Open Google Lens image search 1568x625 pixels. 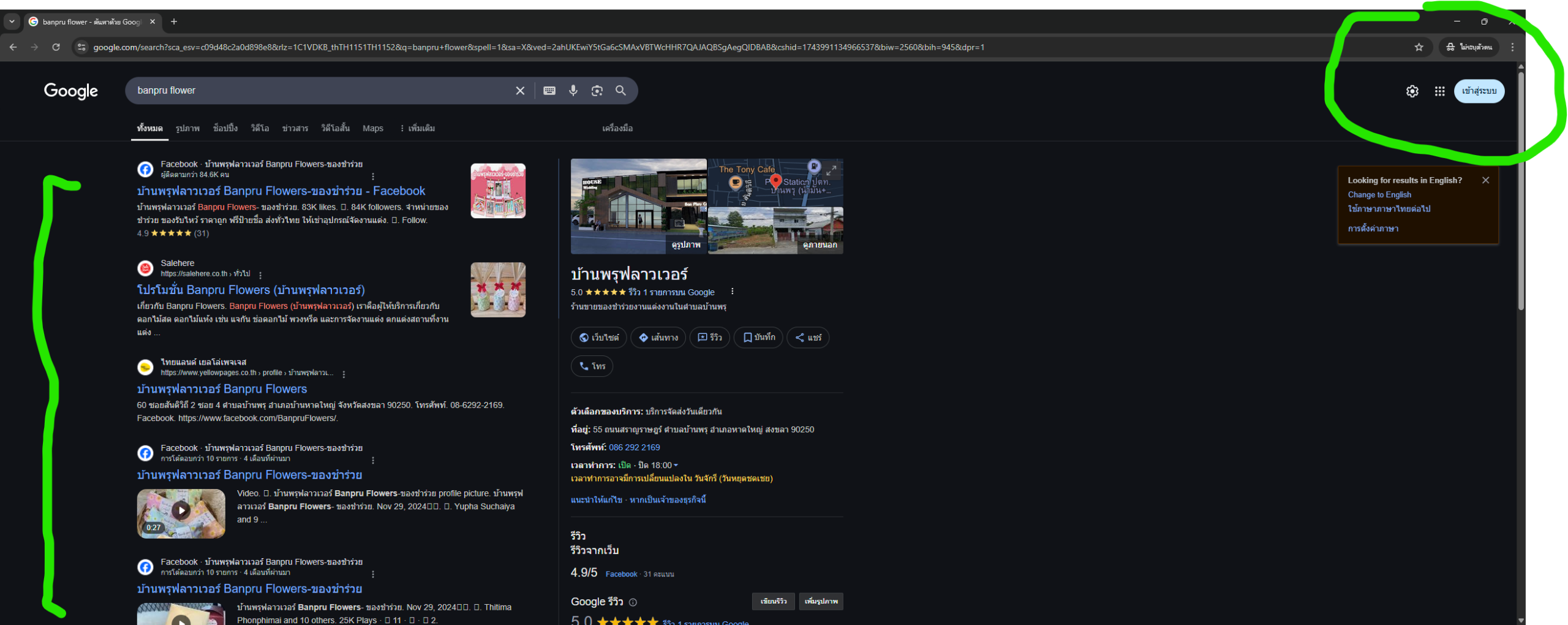[x=597, y=91]
